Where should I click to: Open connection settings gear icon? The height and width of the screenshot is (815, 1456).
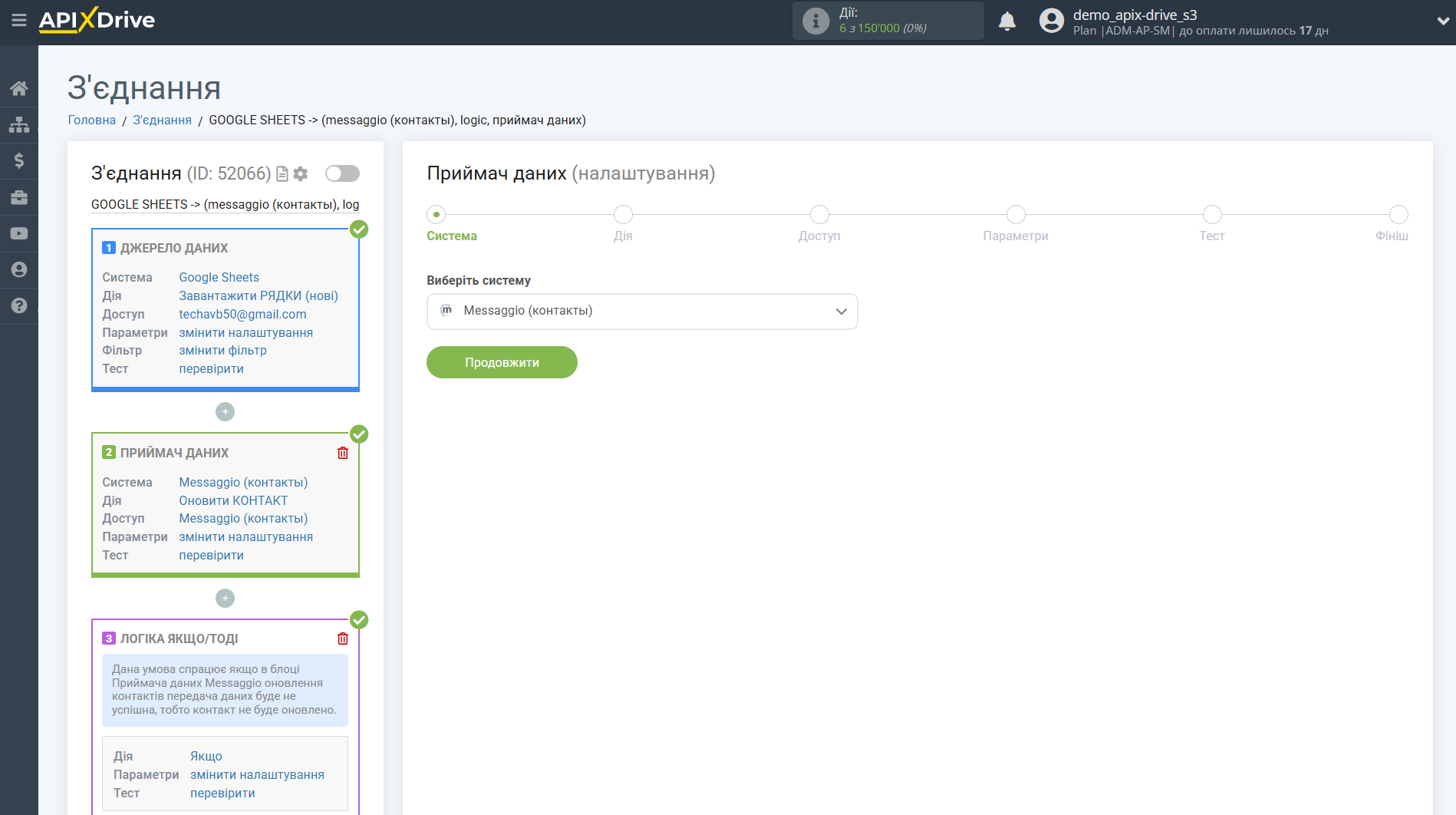[301, 174]
